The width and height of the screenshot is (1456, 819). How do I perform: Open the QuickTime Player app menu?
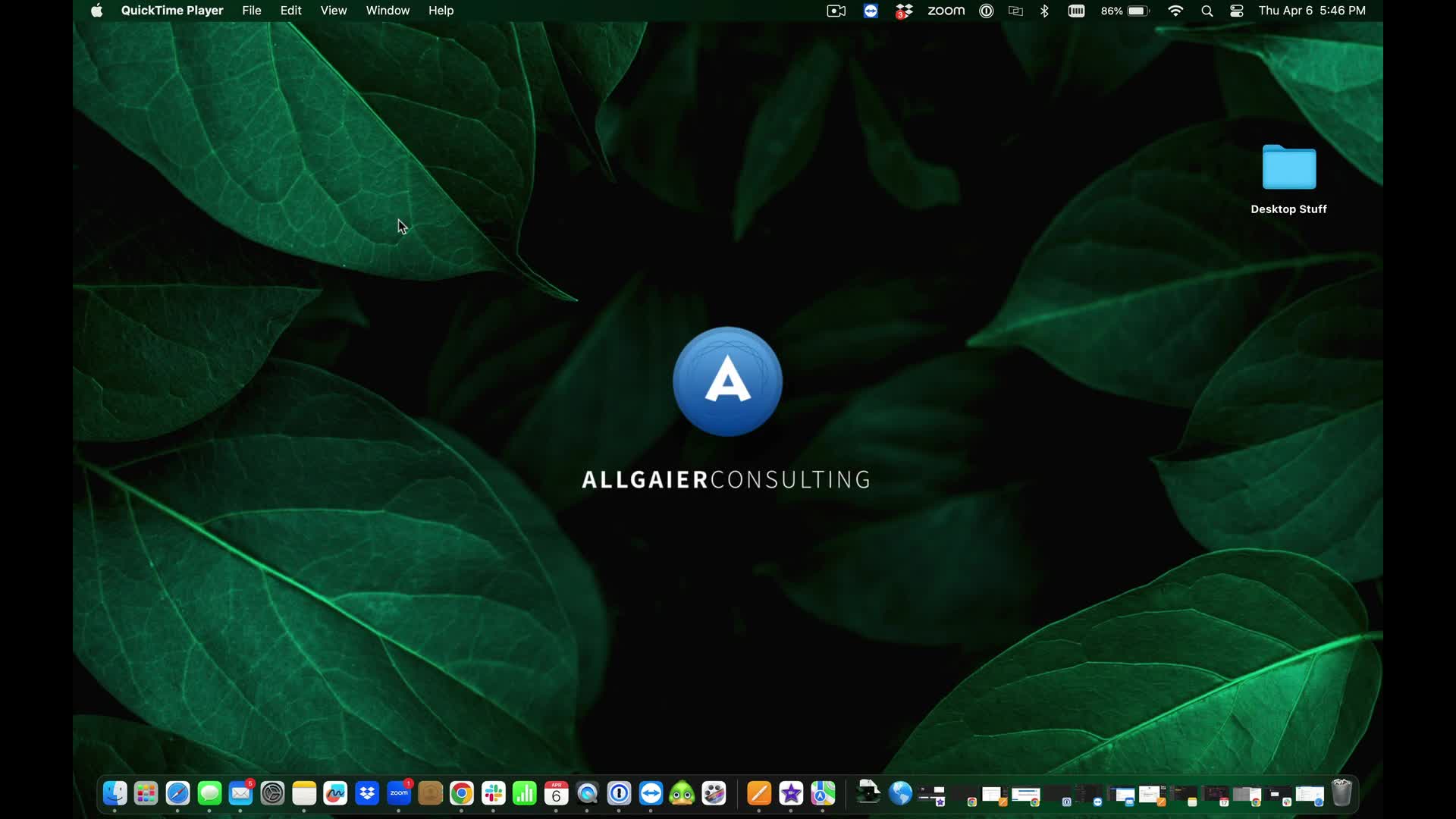(x=172, y=11)
